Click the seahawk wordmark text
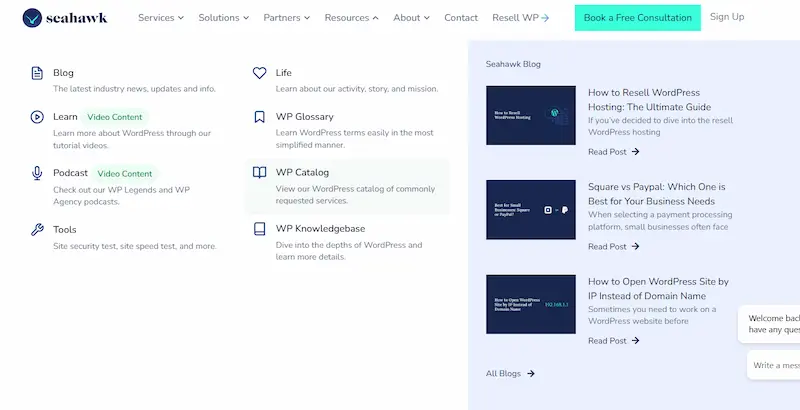 [77, 18]
